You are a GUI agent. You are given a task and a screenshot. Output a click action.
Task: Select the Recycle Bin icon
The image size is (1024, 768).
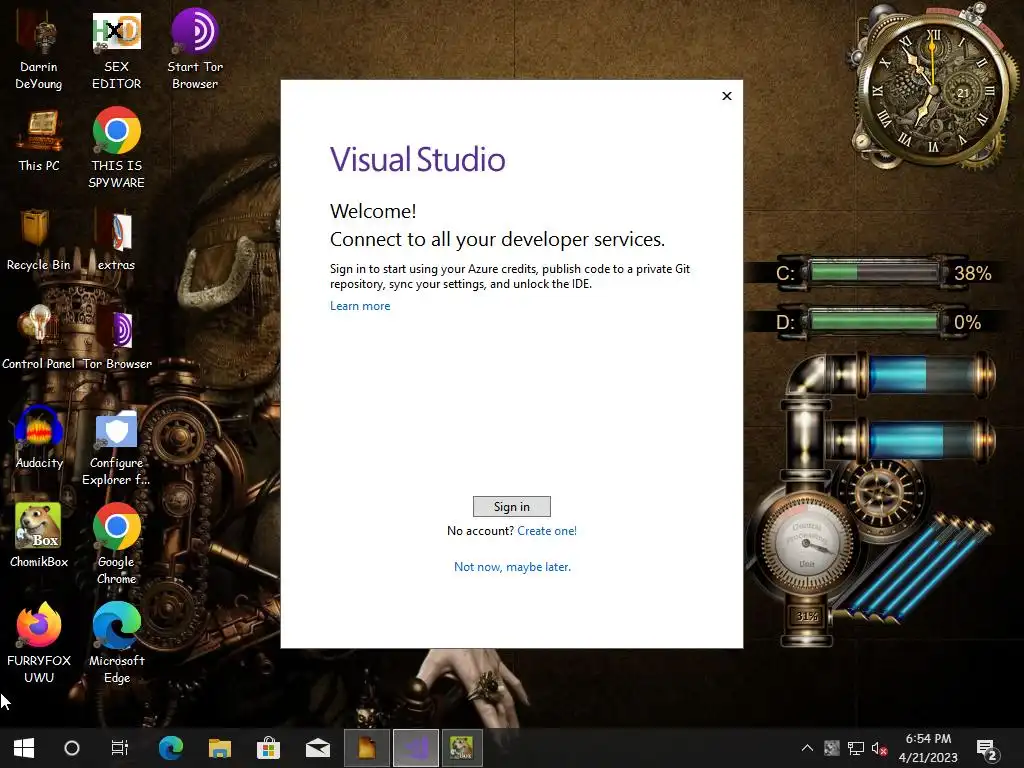(39, 240)
